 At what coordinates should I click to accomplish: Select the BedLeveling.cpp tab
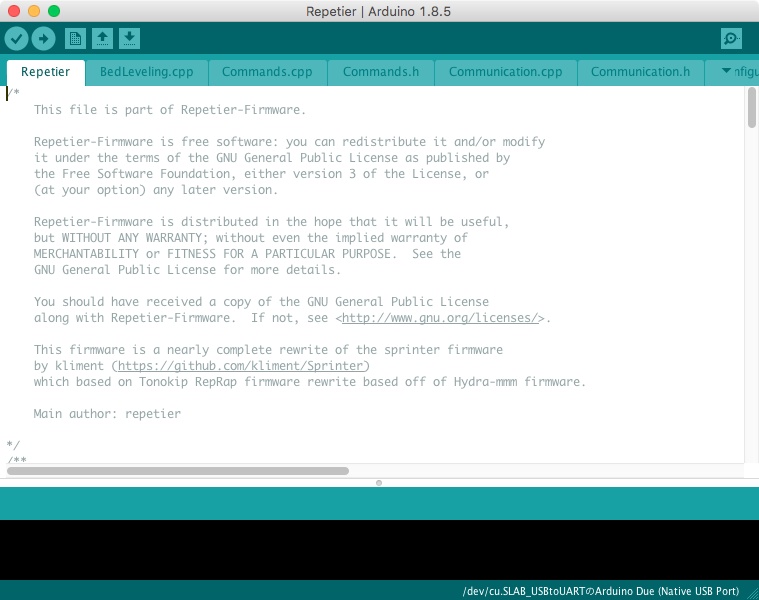146,72
